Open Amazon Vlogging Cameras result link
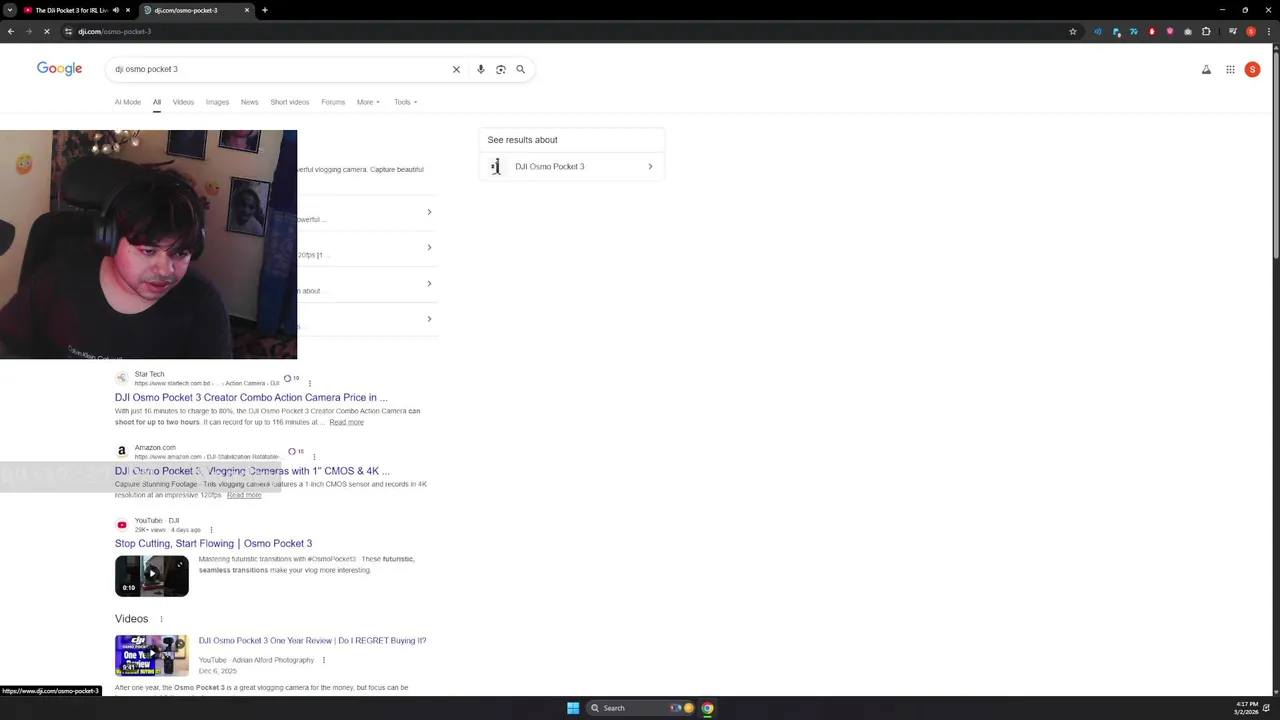Screen dimensions: 1280x720 [x=252, y=471]
